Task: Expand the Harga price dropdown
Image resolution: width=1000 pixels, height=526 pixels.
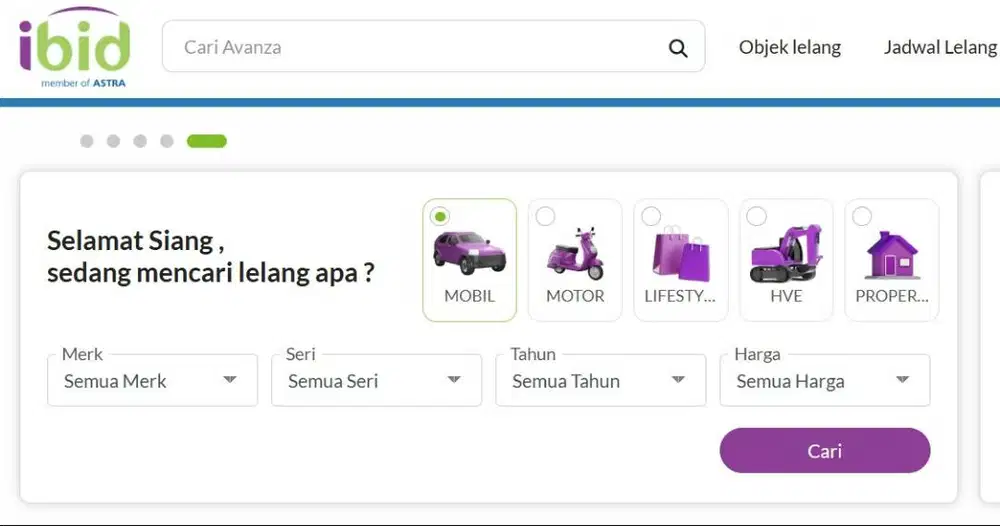Action: 824,381
